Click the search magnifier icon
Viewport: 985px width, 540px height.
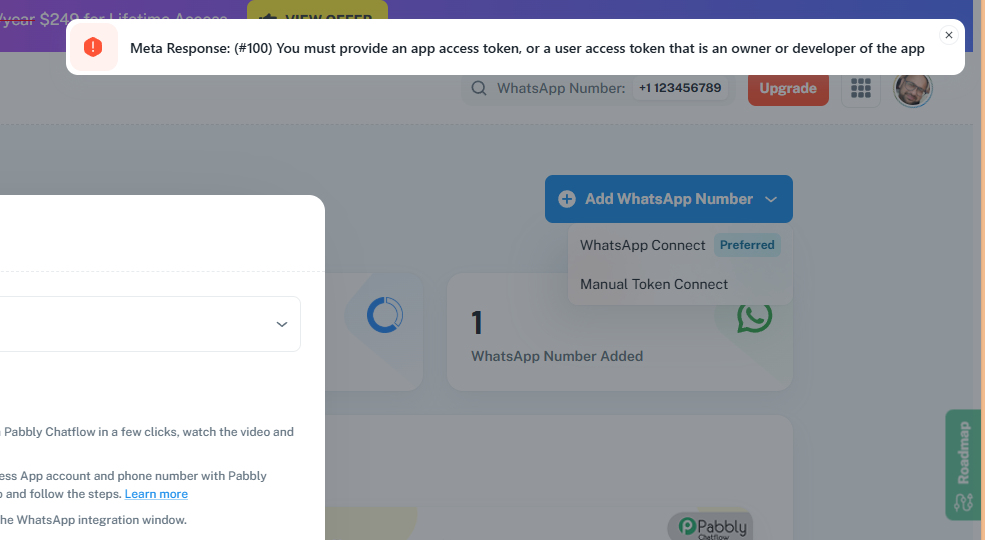pos(479,88)
